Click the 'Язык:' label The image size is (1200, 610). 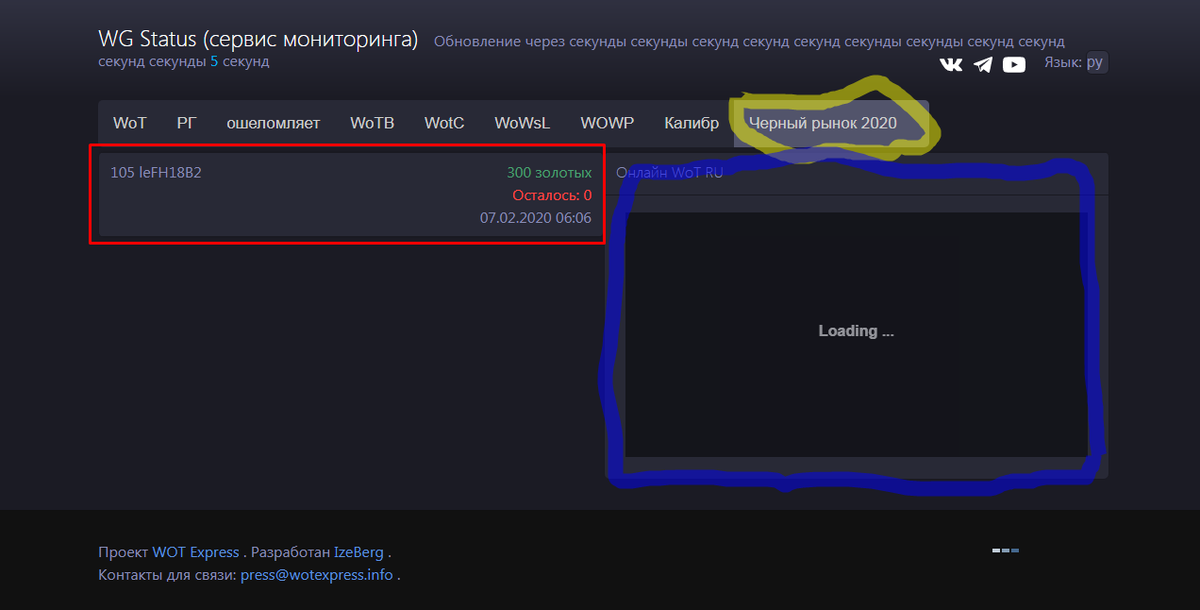pos(1062,62)
